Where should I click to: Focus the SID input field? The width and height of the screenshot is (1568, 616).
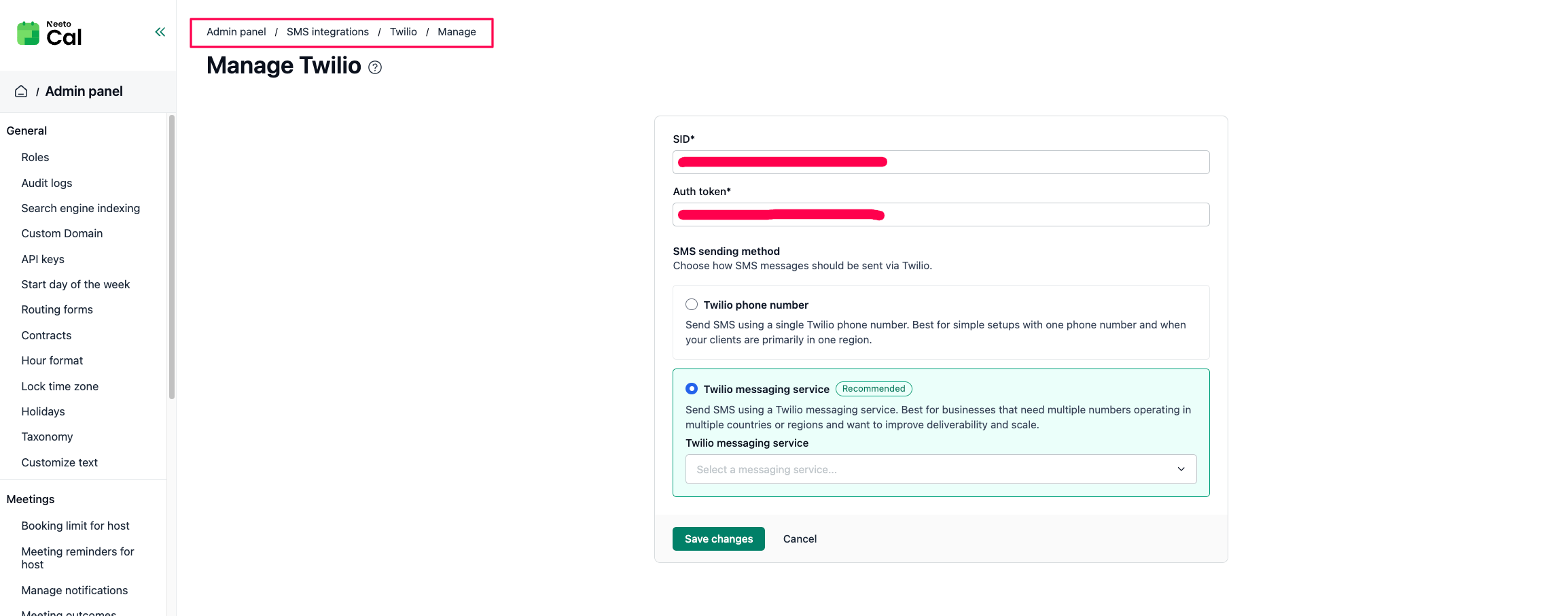tap(941, 162)
